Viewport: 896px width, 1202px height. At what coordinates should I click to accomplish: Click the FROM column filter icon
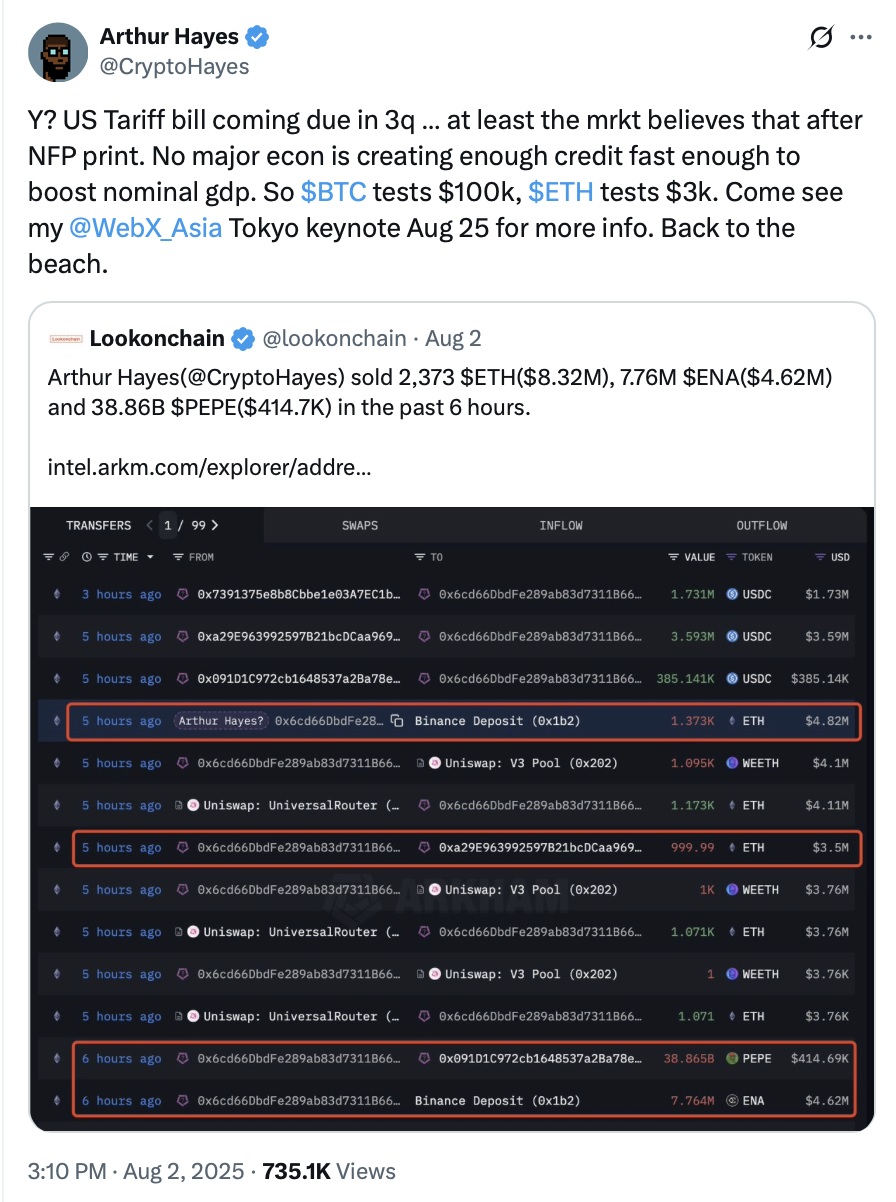click(x=178, y=557)
